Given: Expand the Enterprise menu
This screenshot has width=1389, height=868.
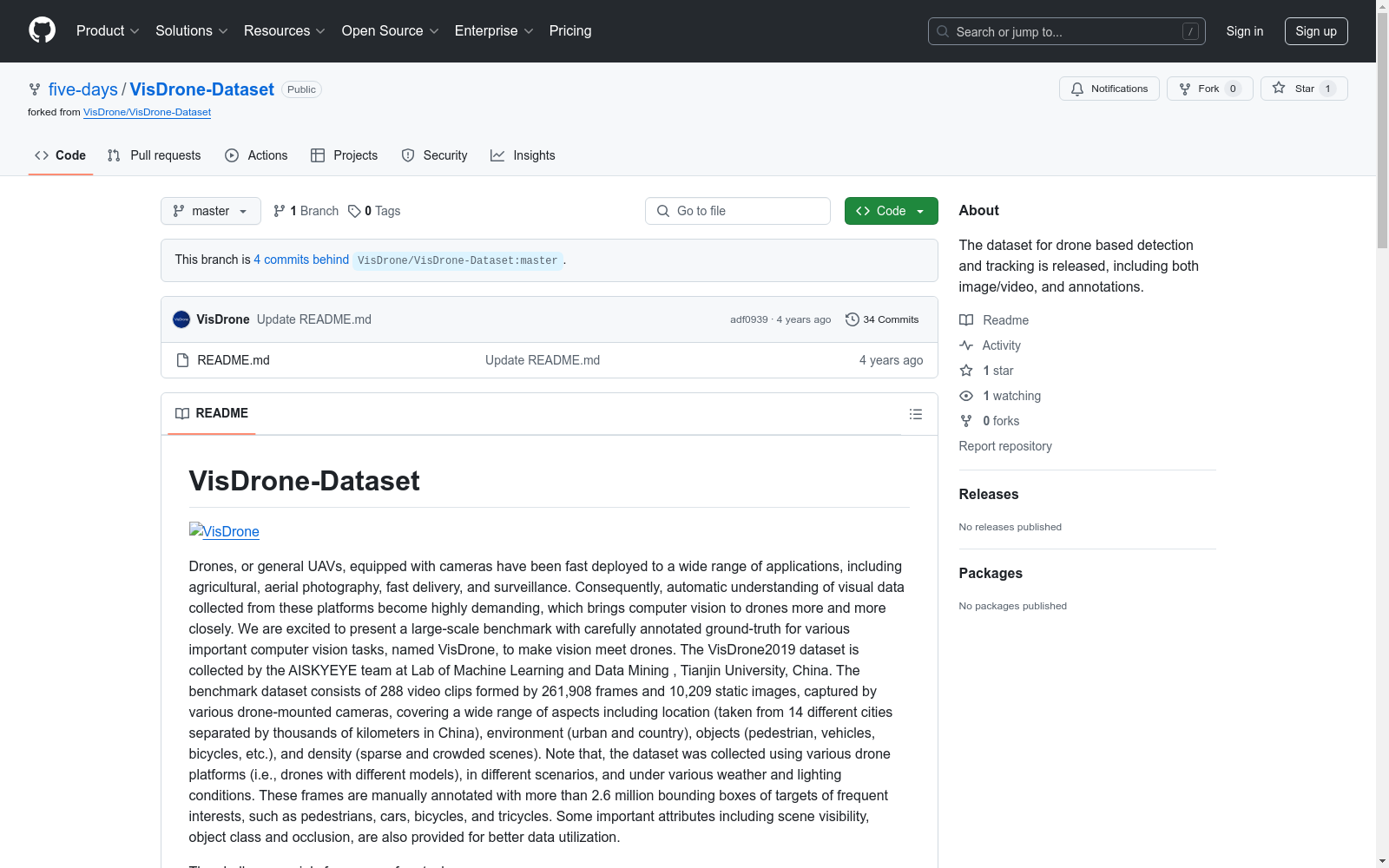Looking at the screenshot, I should point(494,31).
